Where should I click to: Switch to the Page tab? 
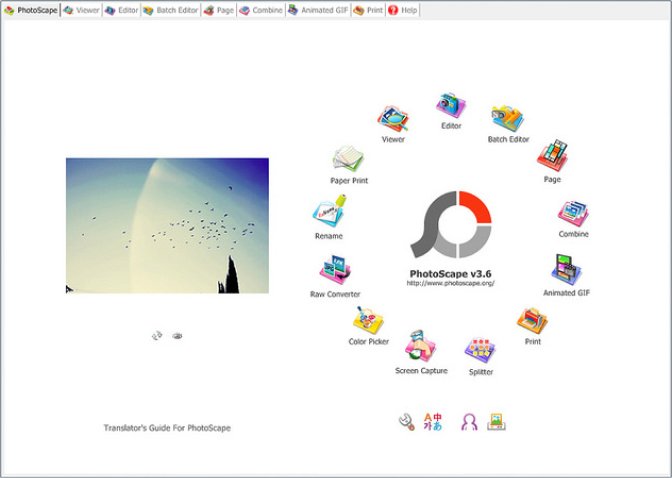219,10
